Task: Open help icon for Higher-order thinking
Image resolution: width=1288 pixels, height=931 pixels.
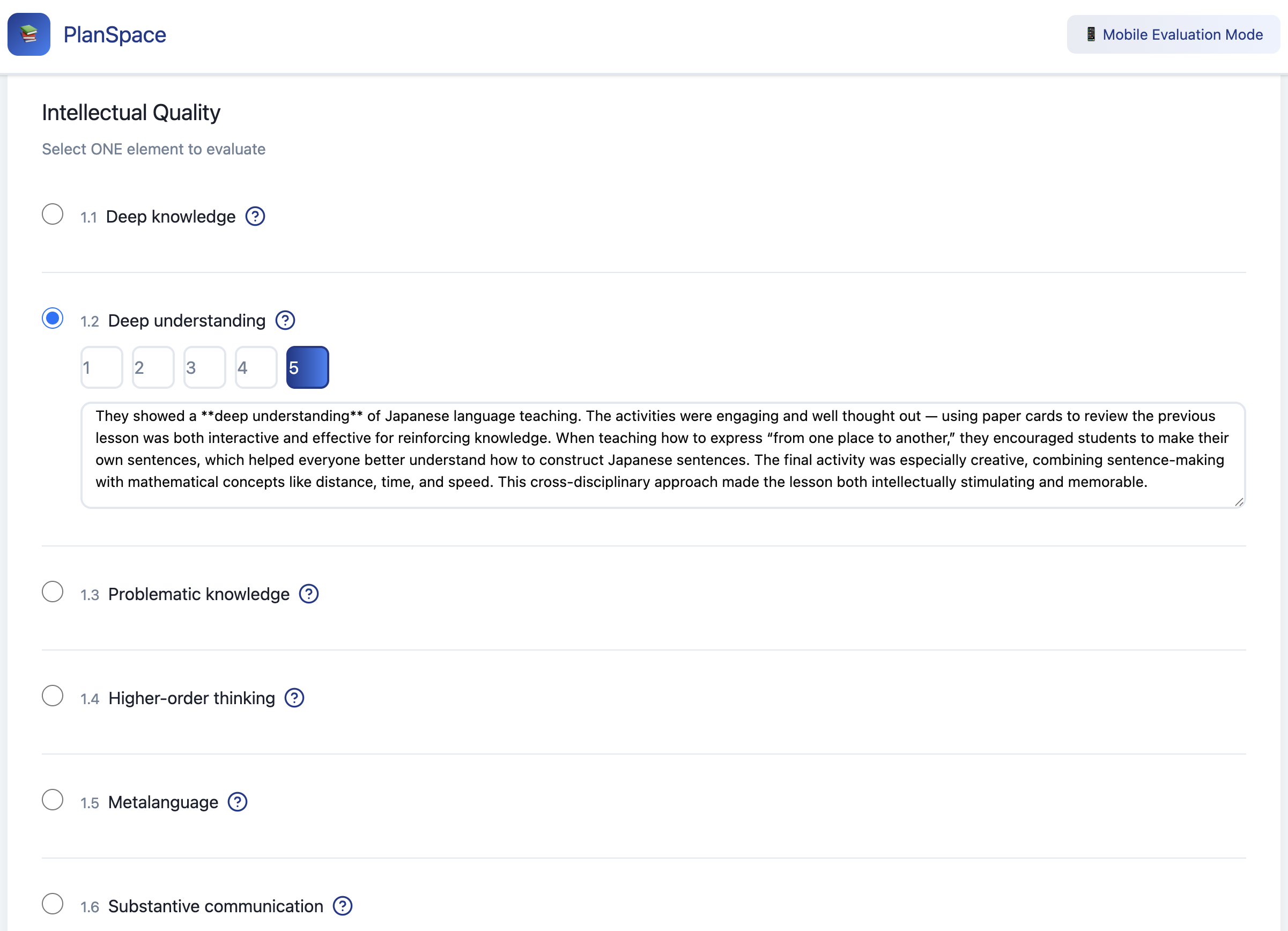Action: click(x=294, y=698)
